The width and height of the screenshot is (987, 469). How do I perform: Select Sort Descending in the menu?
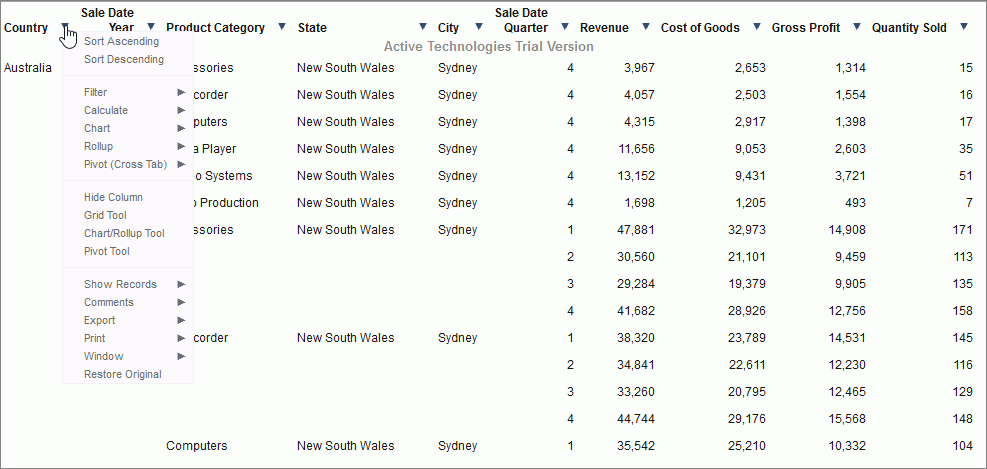coord(124,60)
